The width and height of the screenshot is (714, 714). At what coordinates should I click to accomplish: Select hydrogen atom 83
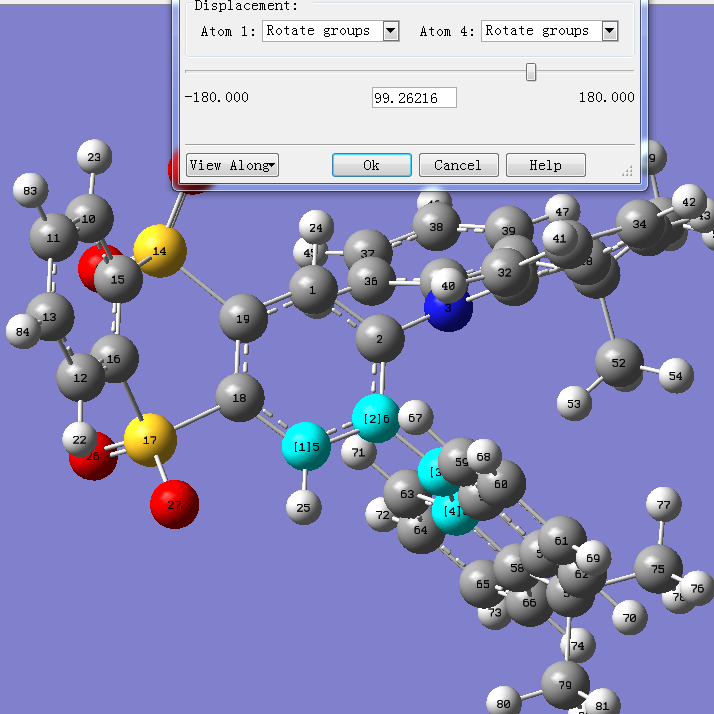point(31,190)
